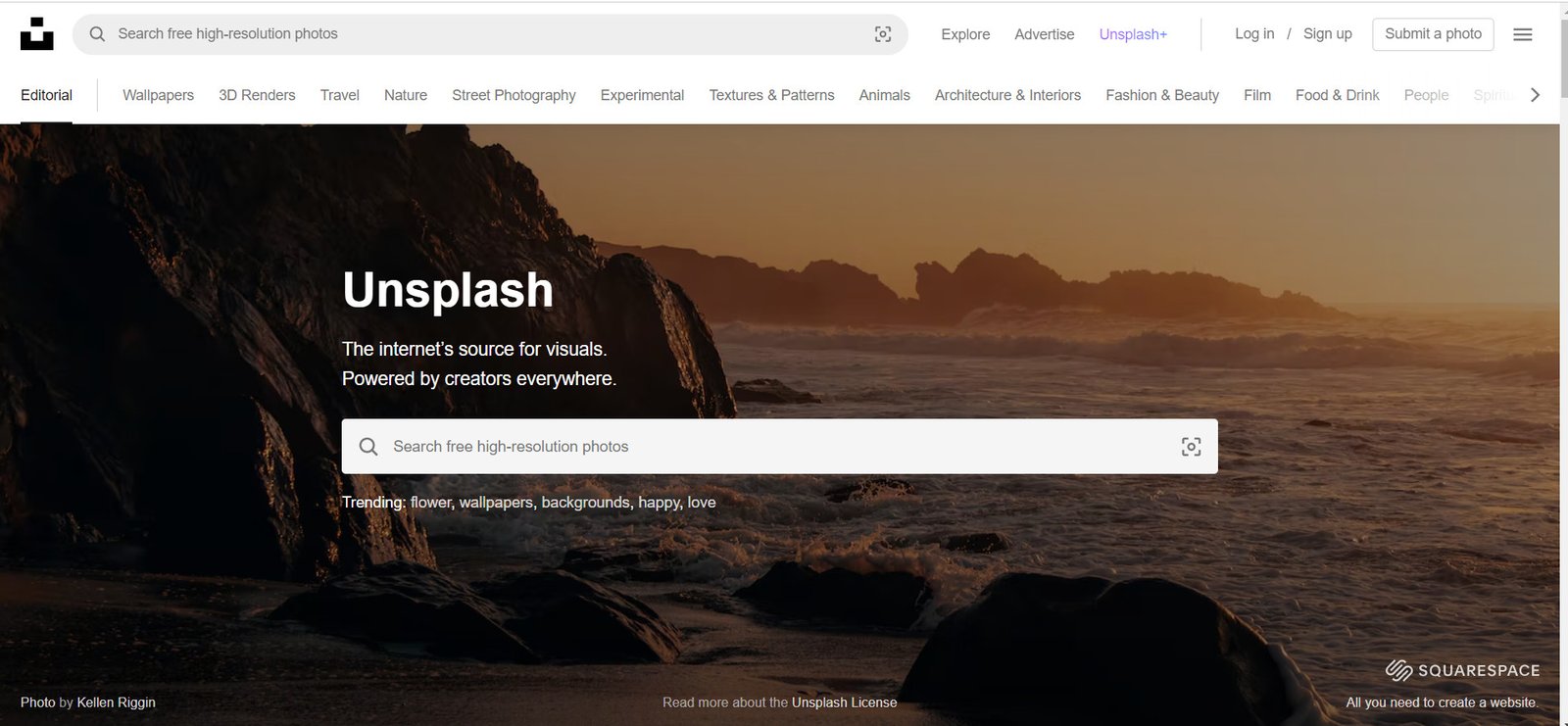Image resolution: width=1568 pixels, height=726 pixels.
Task: Open the 3D Renders category
Action: coord(257,95)
